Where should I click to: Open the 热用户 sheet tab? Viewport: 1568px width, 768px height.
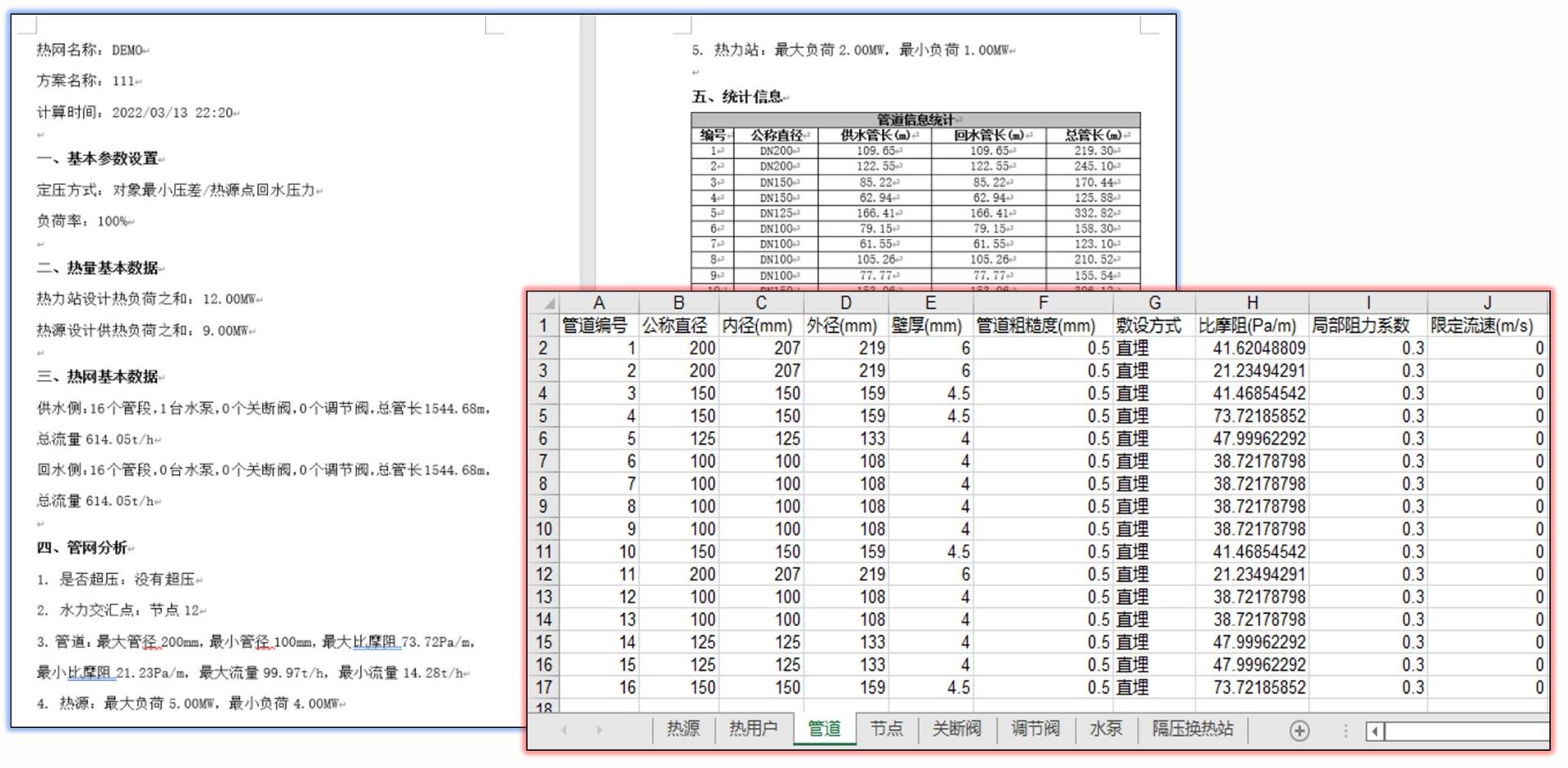coord(752,728)
